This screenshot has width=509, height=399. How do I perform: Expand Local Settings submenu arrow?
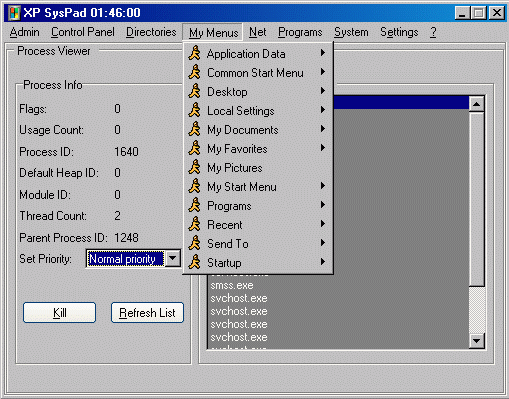coord(323,110)
